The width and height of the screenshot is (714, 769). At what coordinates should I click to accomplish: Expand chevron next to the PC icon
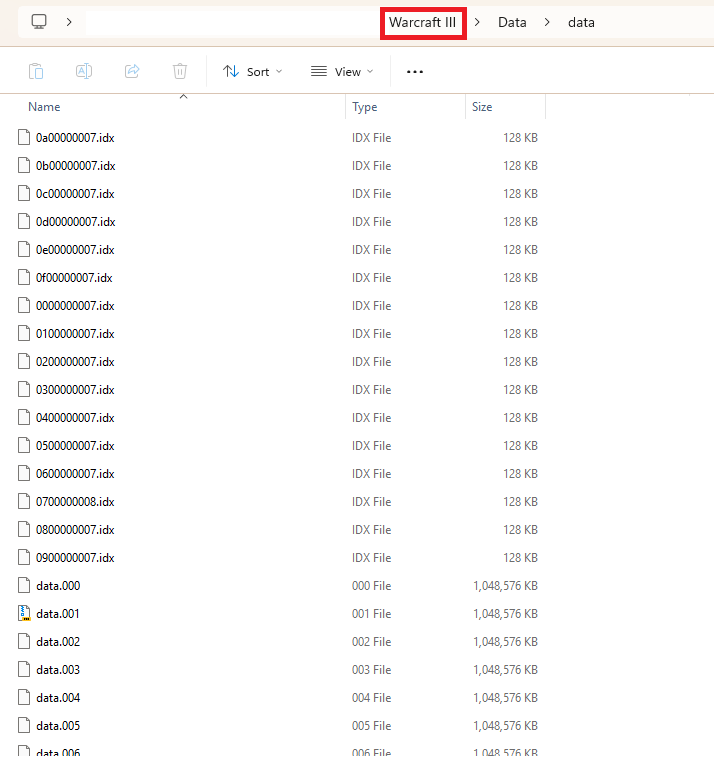[x=69, y=22]
